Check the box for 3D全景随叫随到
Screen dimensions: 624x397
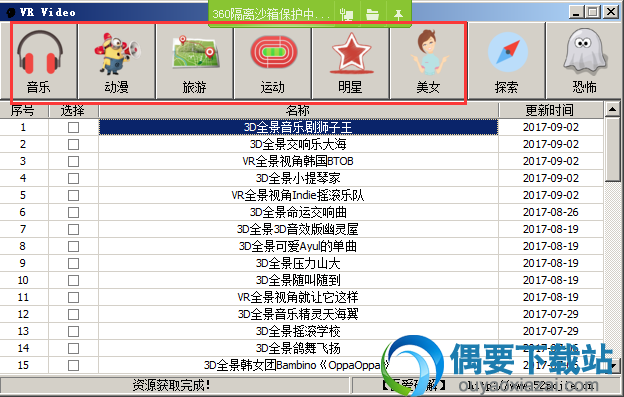(73, 280)
